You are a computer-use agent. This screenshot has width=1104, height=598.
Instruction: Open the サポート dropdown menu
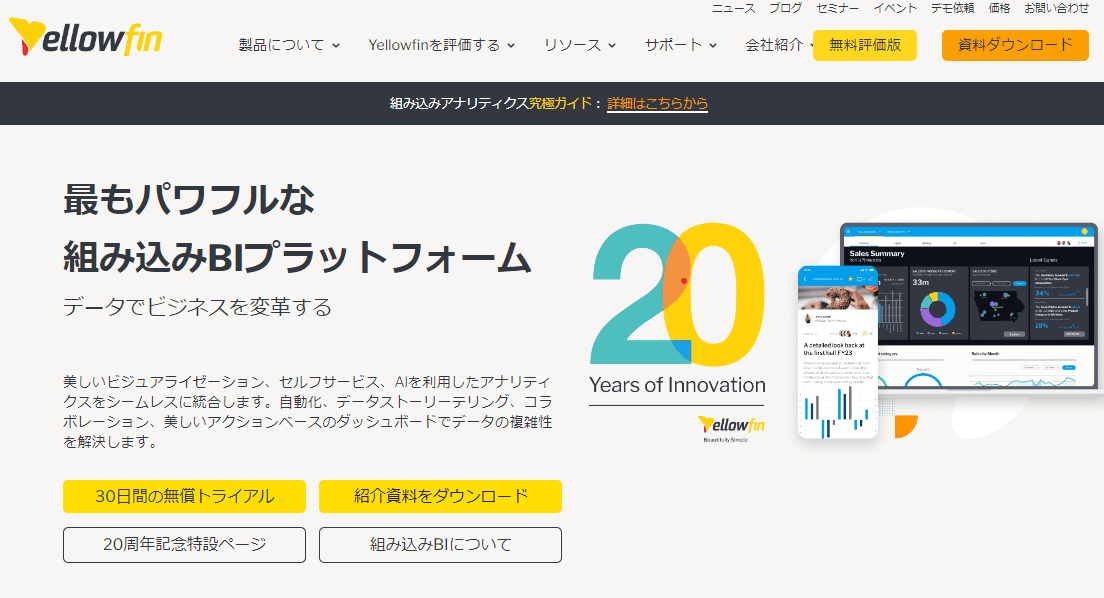[x=681, y=45]
